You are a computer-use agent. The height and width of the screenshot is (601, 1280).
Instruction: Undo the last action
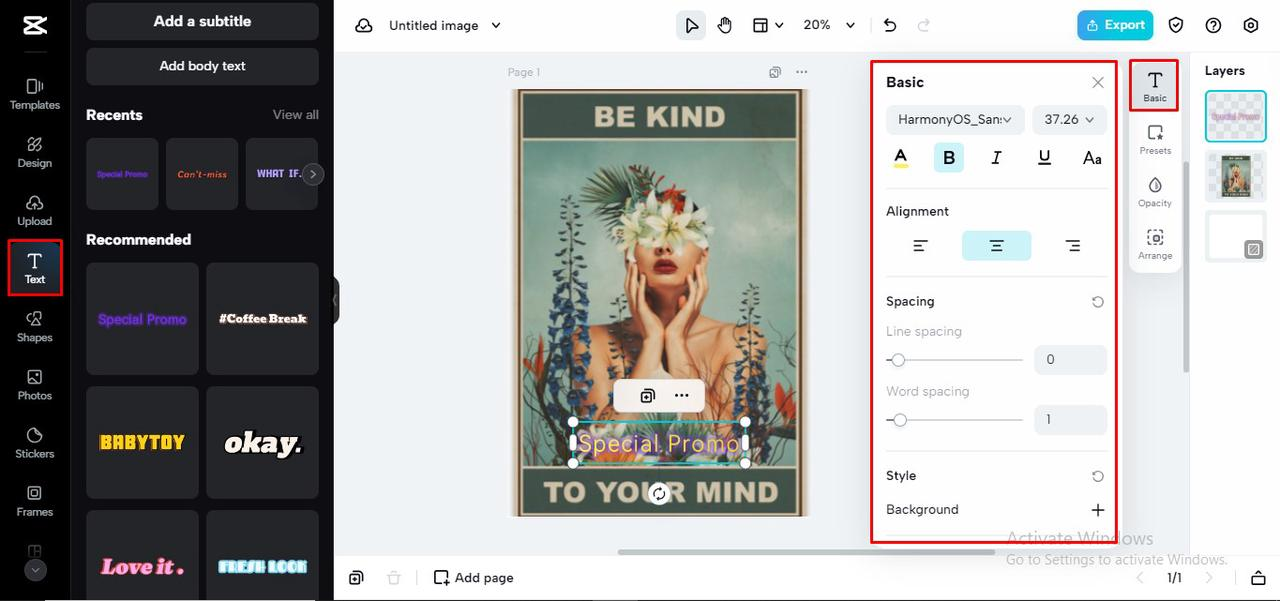click(x=890, y=25)
